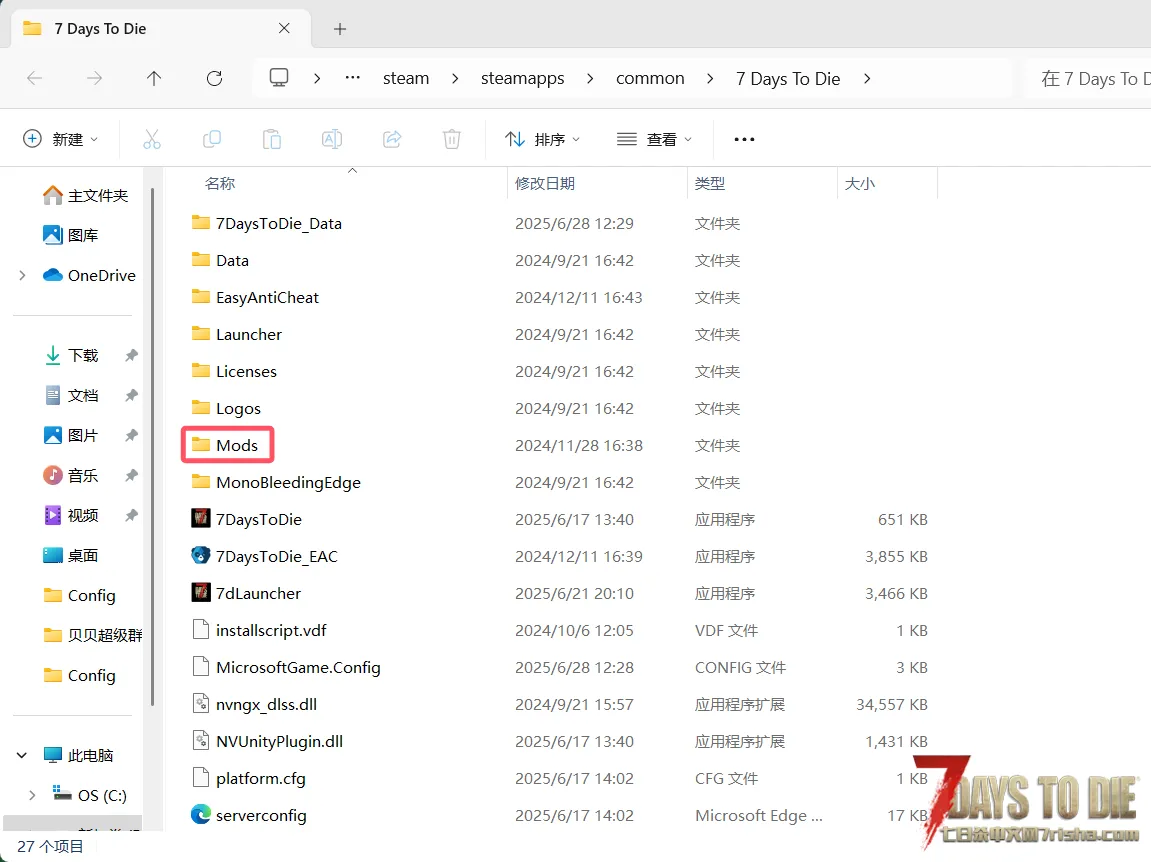Screen dimensions: 1151x862
Task: Open 文档 in quick access
Action: 71,395
